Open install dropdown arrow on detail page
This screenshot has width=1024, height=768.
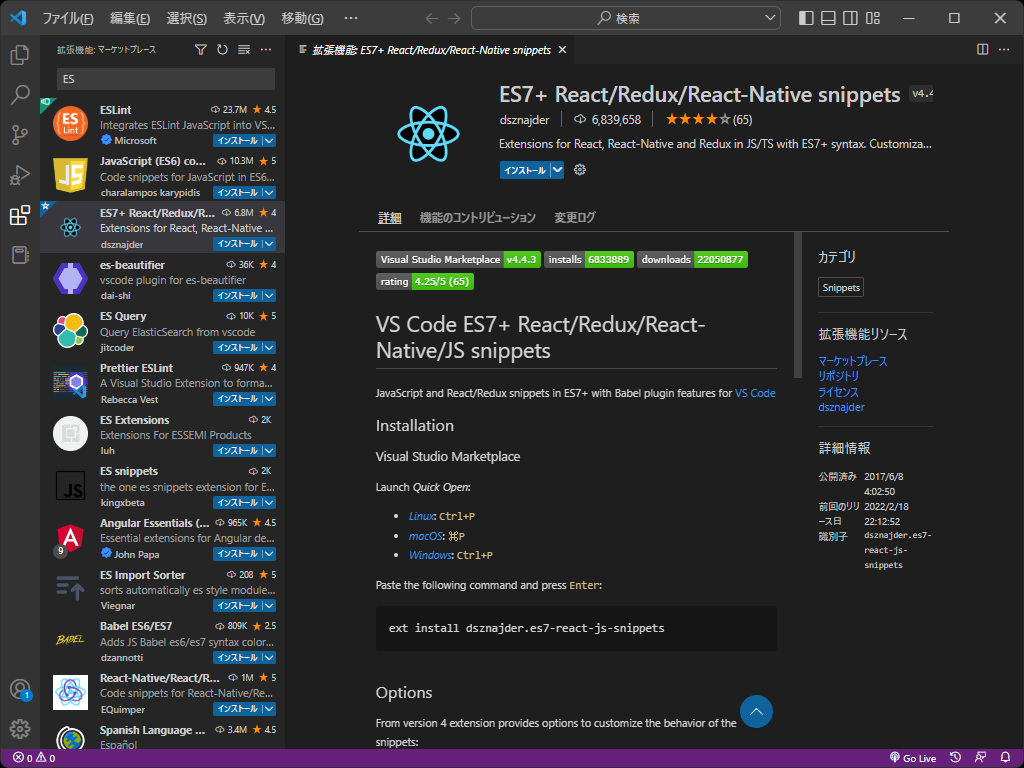coord(557,170)
